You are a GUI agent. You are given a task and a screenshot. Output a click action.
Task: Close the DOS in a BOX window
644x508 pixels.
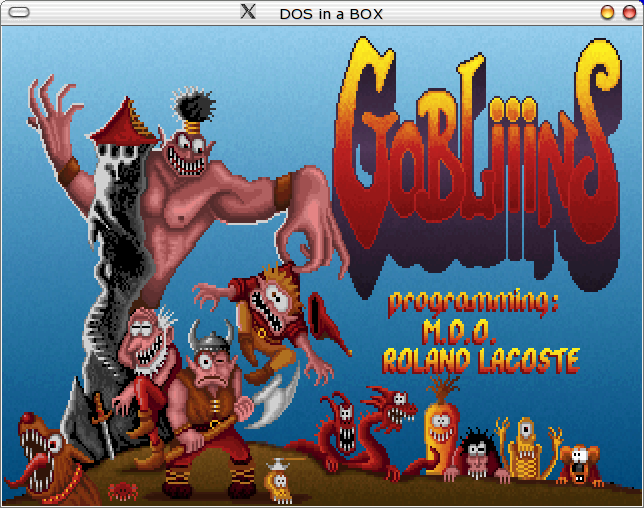click(x=629, y=12)
